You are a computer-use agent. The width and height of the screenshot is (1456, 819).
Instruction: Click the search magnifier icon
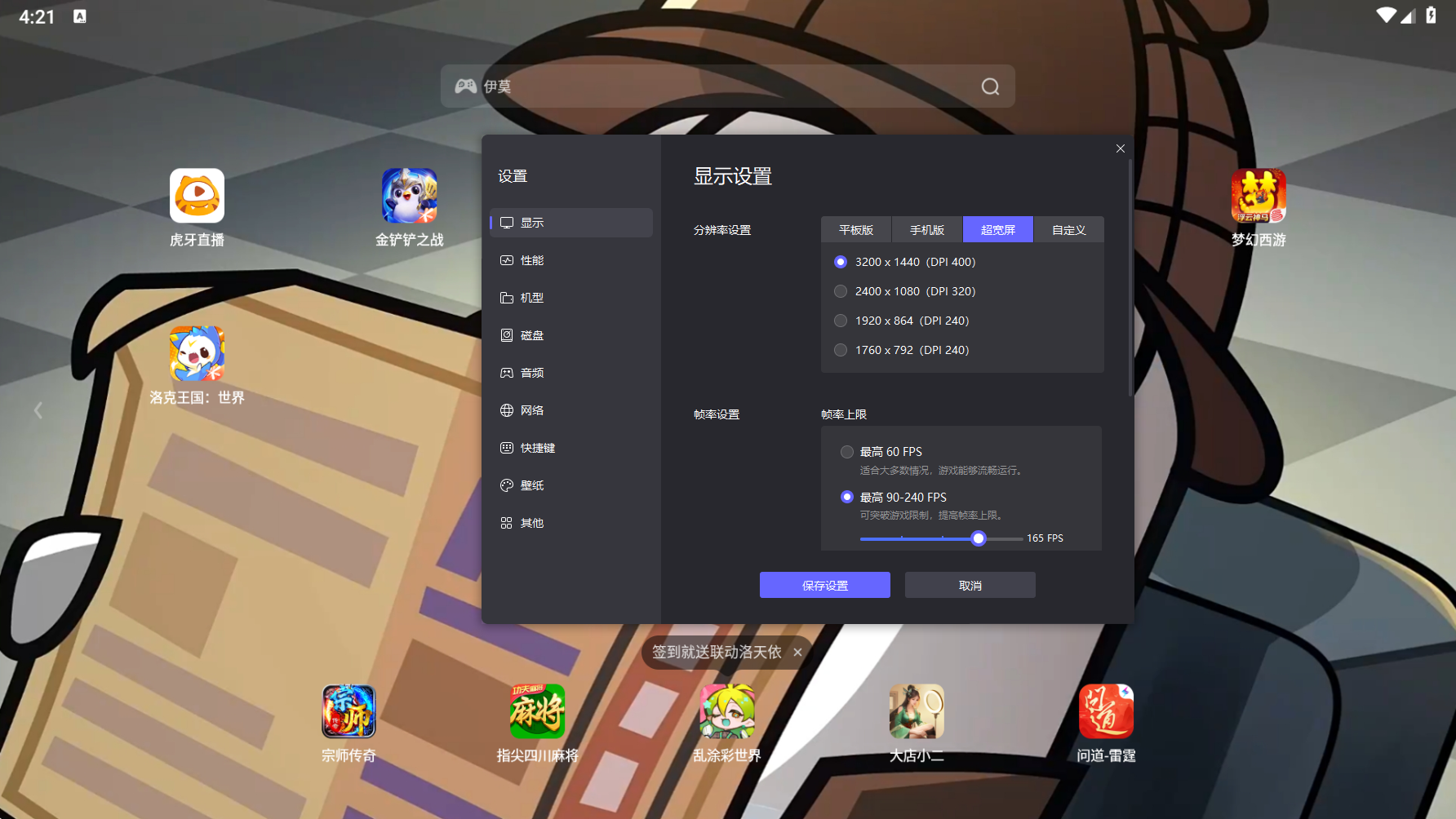[x=990, y=86]
